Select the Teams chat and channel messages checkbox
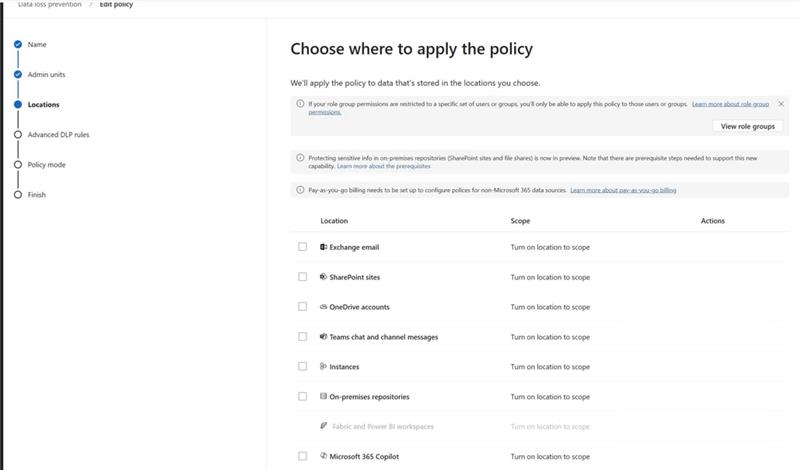 (303, 337)
